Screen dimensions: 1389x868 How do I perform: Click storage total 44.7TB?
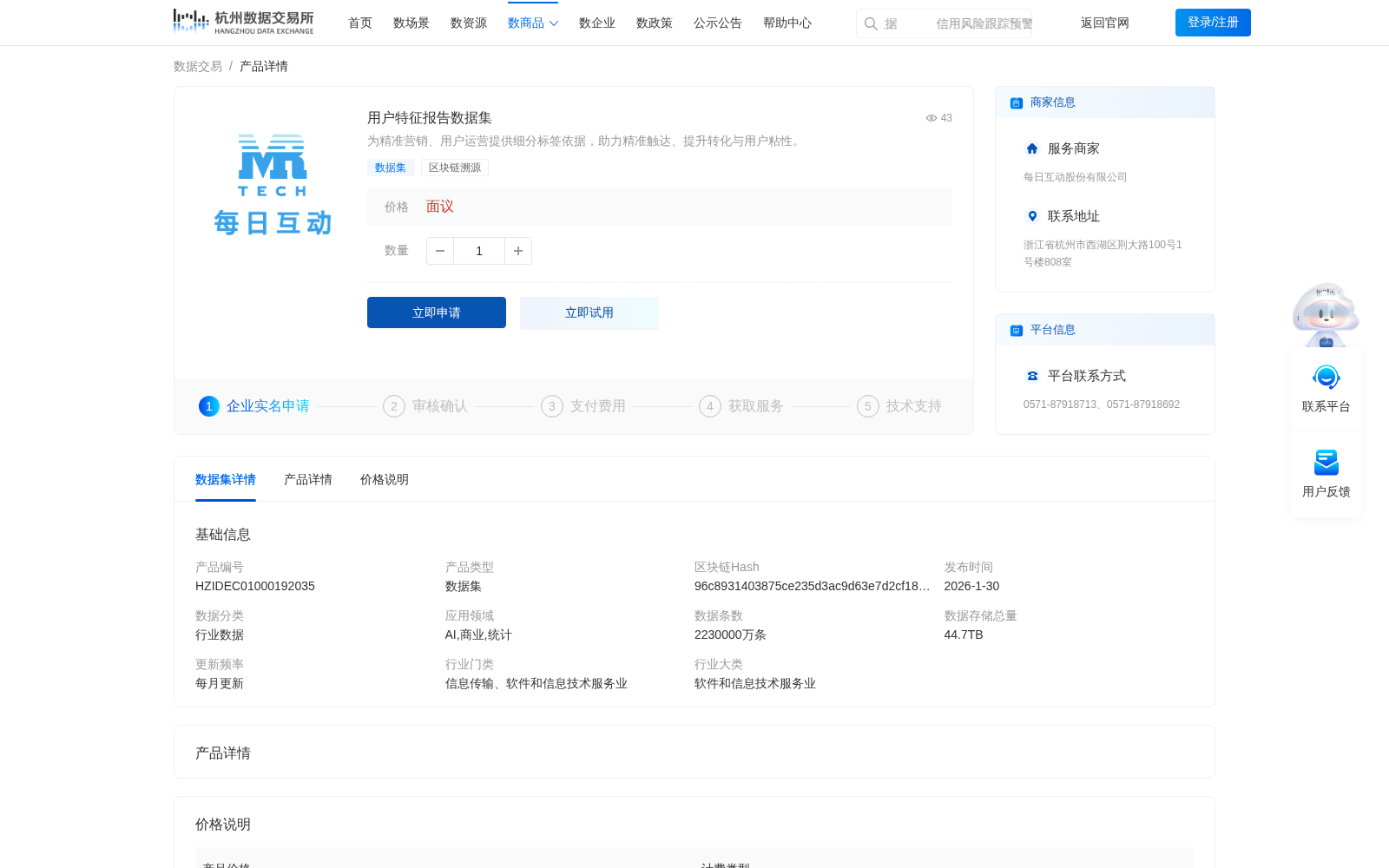tap(964, 635)
